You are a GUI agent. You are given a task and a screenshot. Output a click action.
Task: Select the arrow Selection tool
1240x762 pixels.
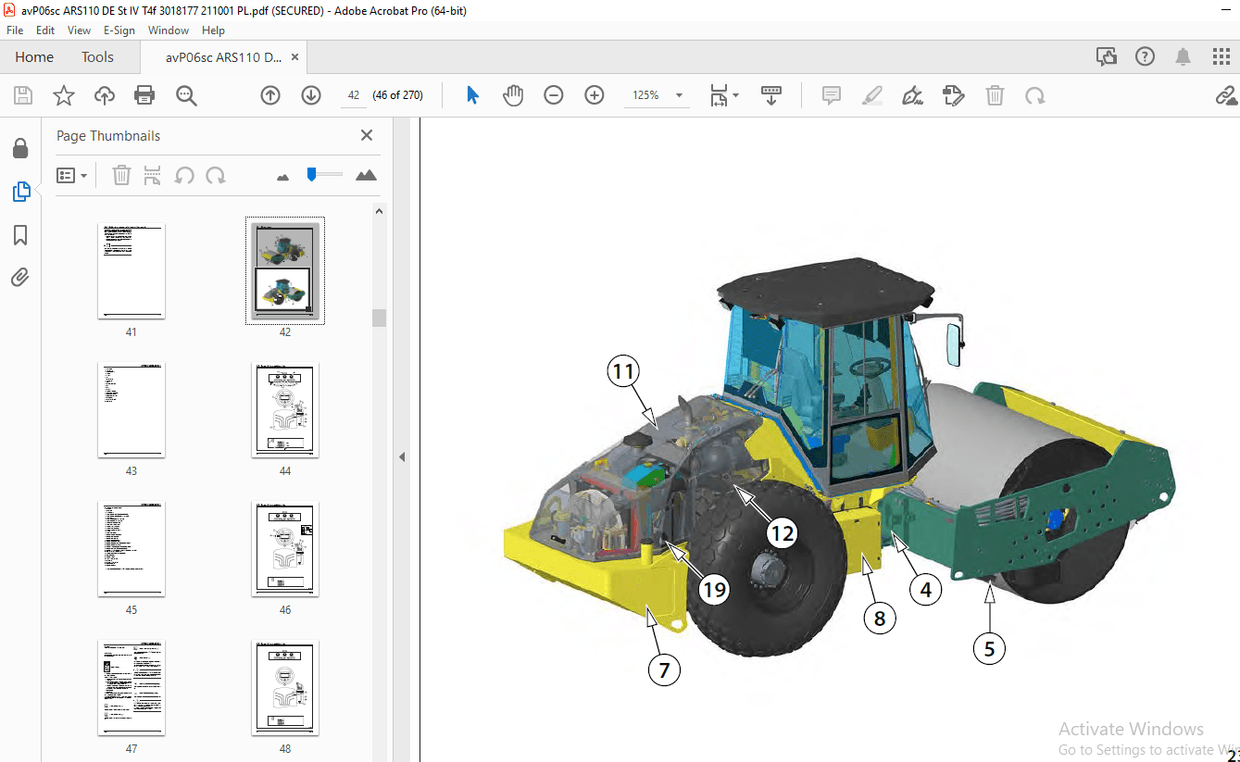(x=471, y=95)
